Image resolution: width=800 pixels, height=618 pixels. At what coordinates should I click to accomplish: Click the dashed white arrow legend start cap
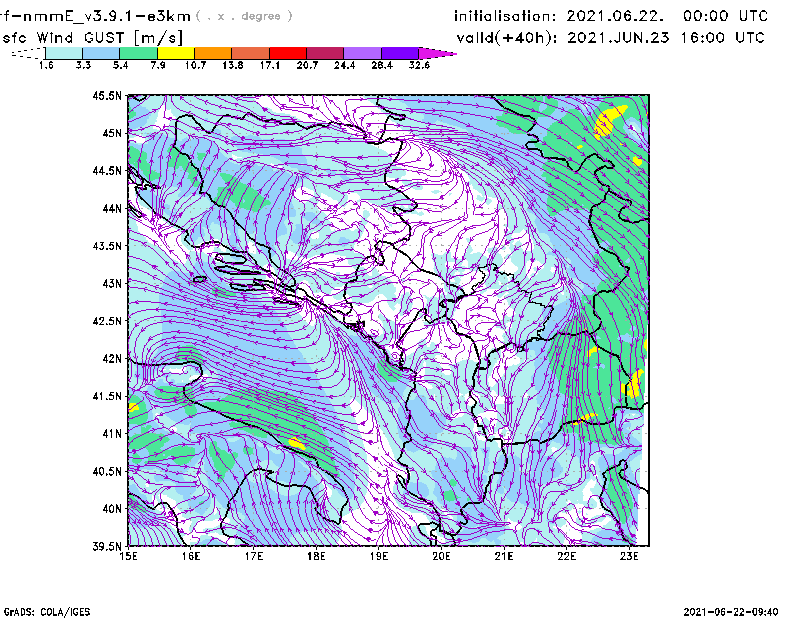[x=28, y=53]
